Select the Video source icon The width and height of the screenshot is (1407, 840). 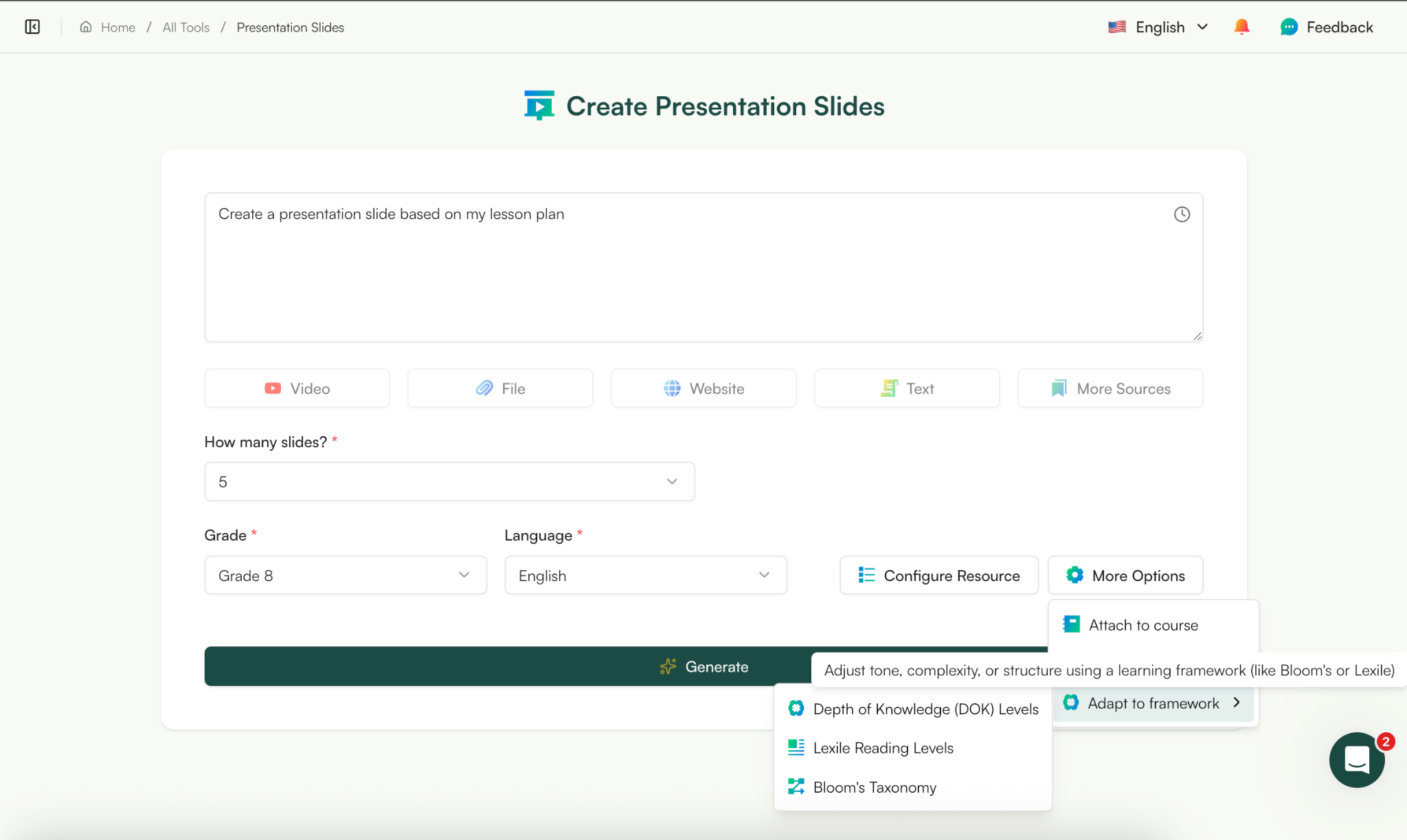pos(273,388)
